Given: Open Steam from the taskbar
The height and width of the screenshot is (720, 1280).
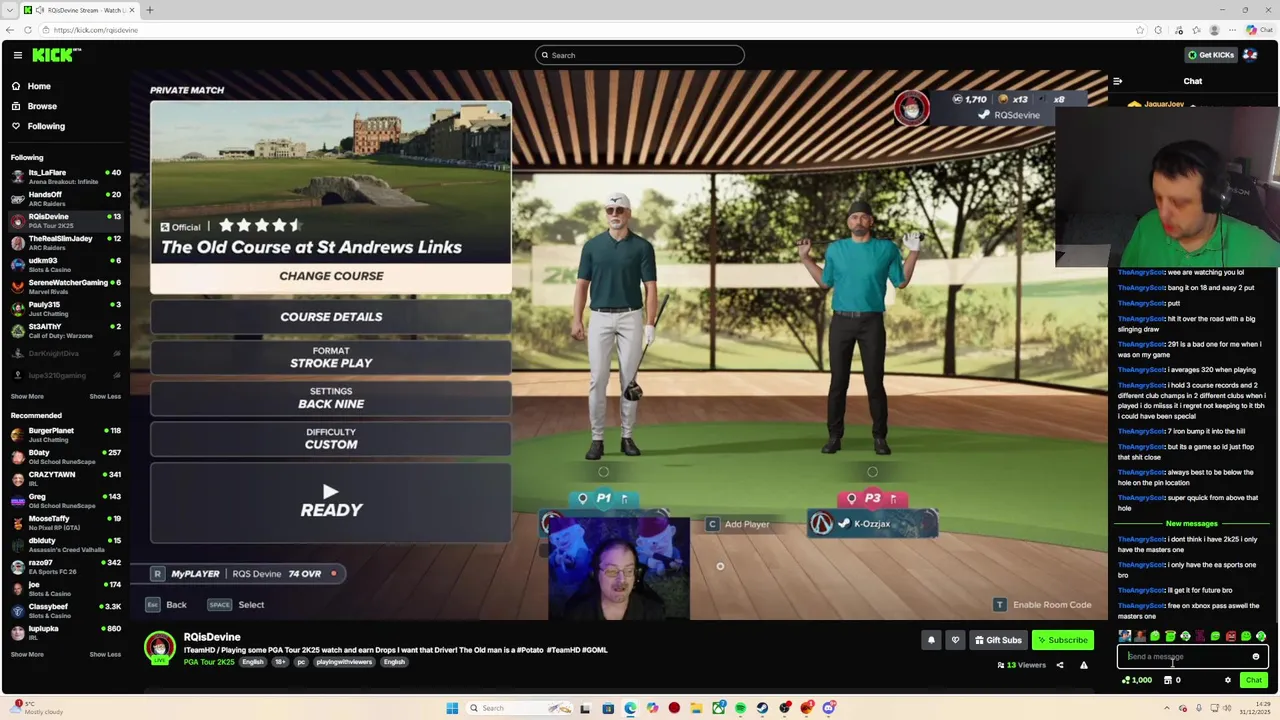Looking at the screenshot, I should 762,708.
